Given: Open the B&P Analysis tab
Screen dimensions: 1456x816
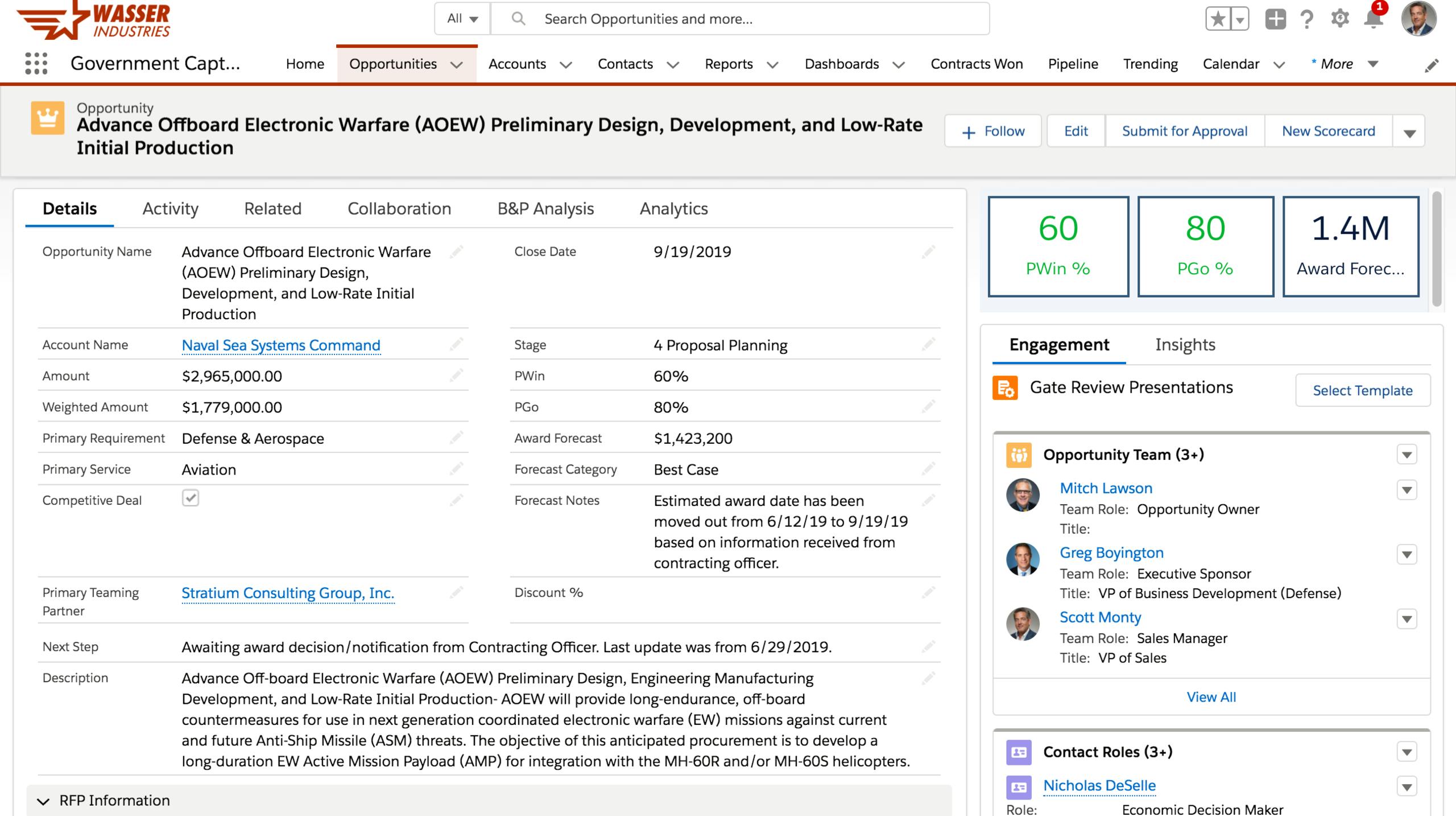Looking at the screenshot, I should click(545, 209).
